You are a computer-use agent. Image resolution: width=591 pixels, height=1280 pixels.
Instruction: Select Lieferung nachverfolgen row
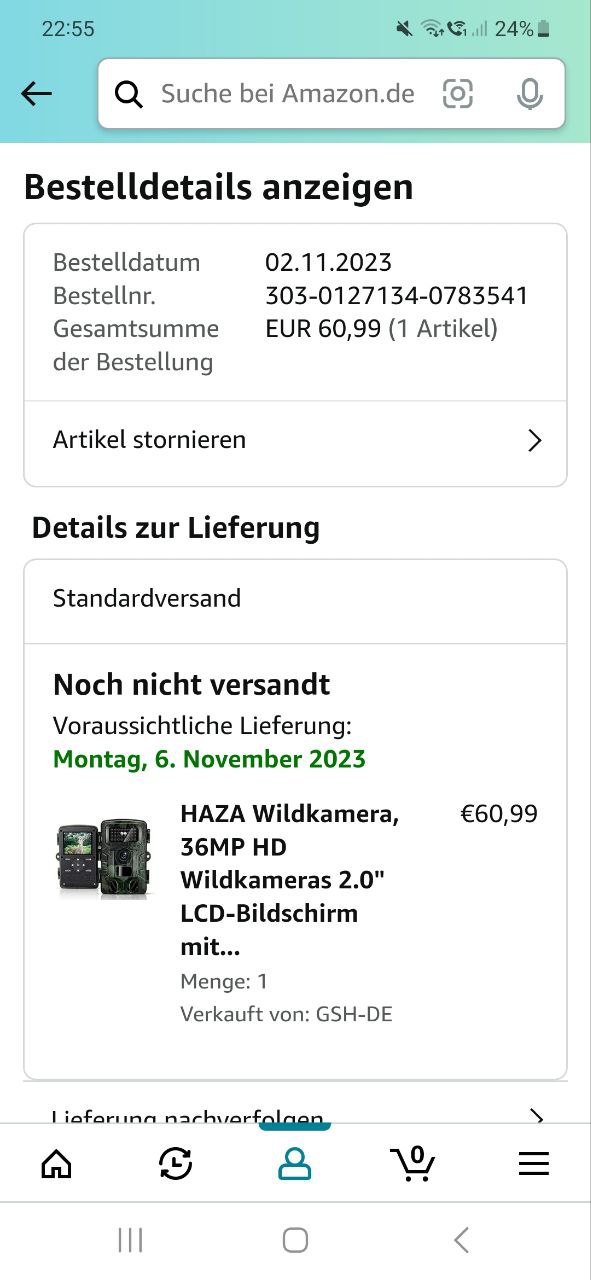[295, 1113]
